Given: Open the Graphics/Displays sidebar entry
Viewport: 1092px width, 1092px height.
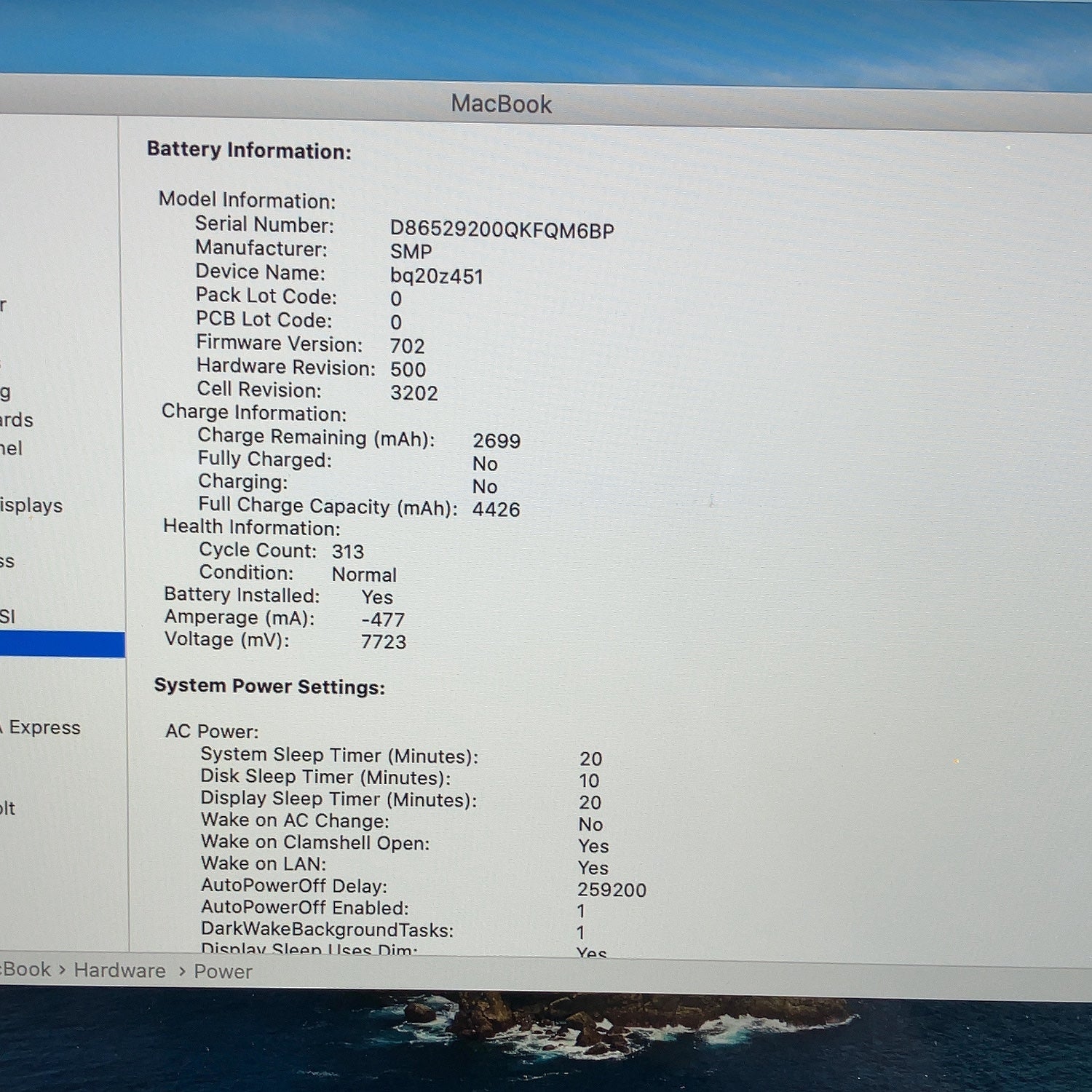Looking at the screenshot, I should pyautogui.click(x=31, y=505).
